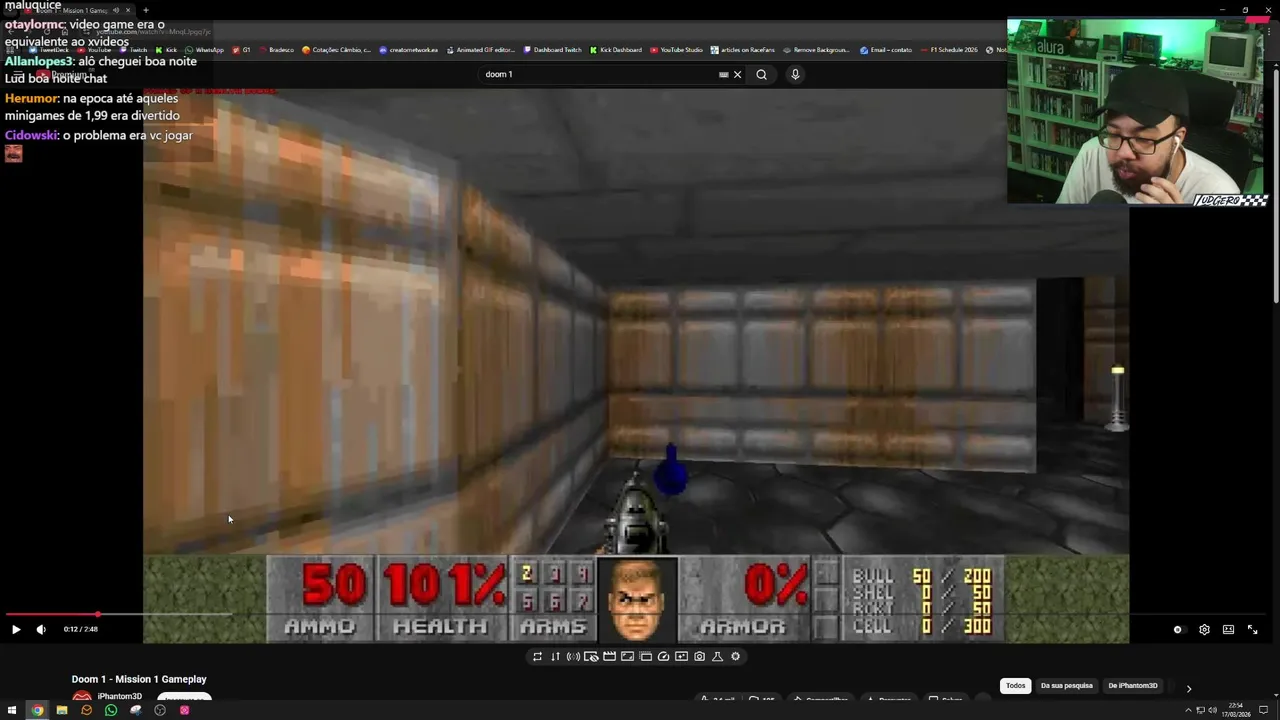Take a screenshot with camera icon
Image resolution: width=1280 pixels, height=720 pixels.
pos(699,656)
